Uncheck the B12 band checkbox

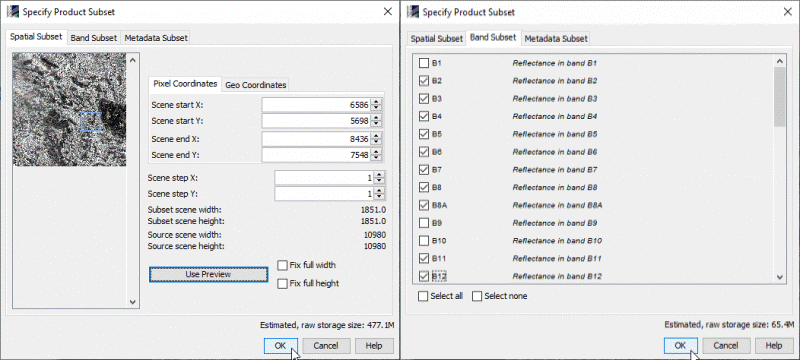(424, 276)
